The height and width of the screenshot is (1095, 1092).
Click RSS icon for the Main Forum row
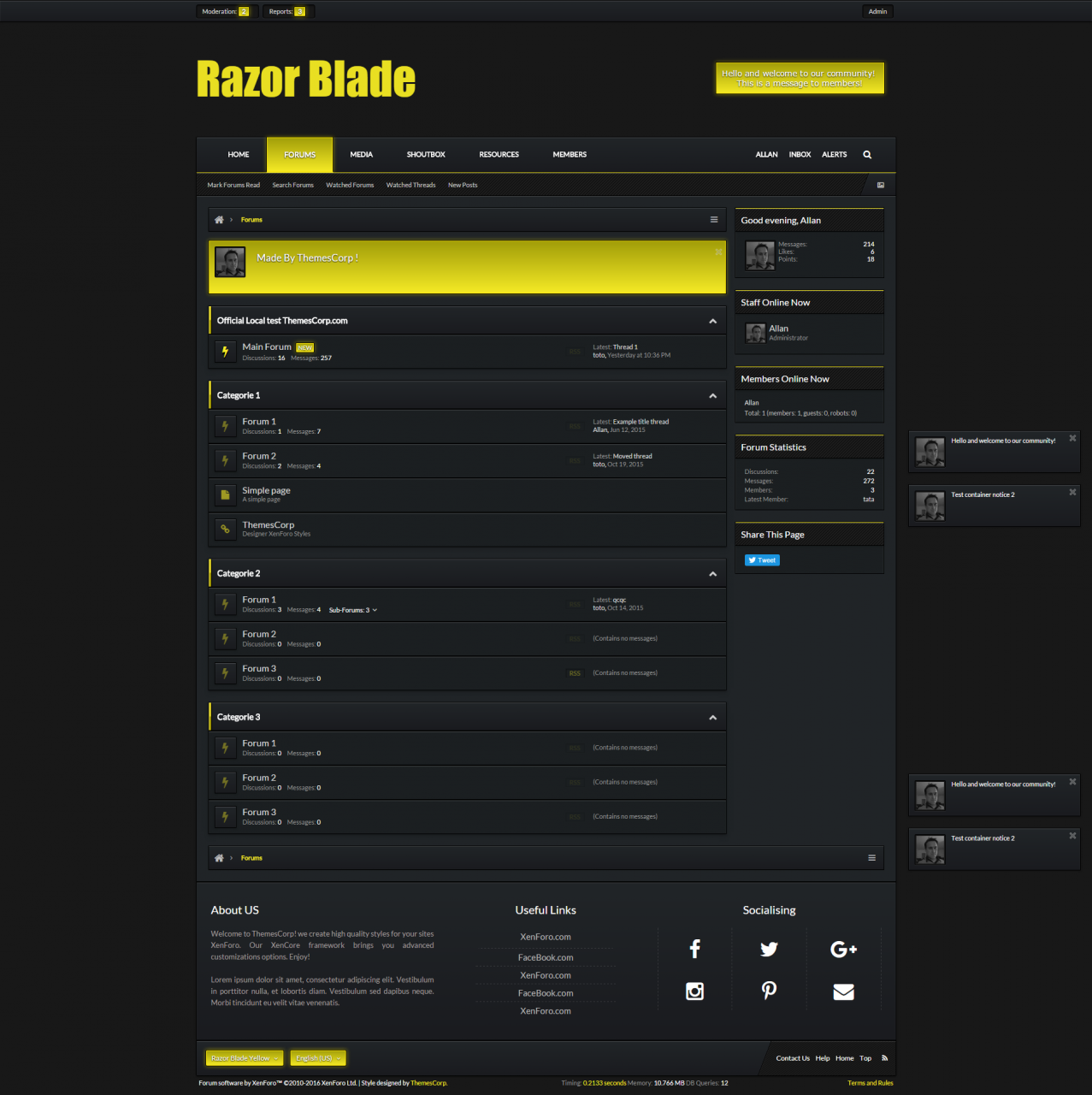click(575, 352)
